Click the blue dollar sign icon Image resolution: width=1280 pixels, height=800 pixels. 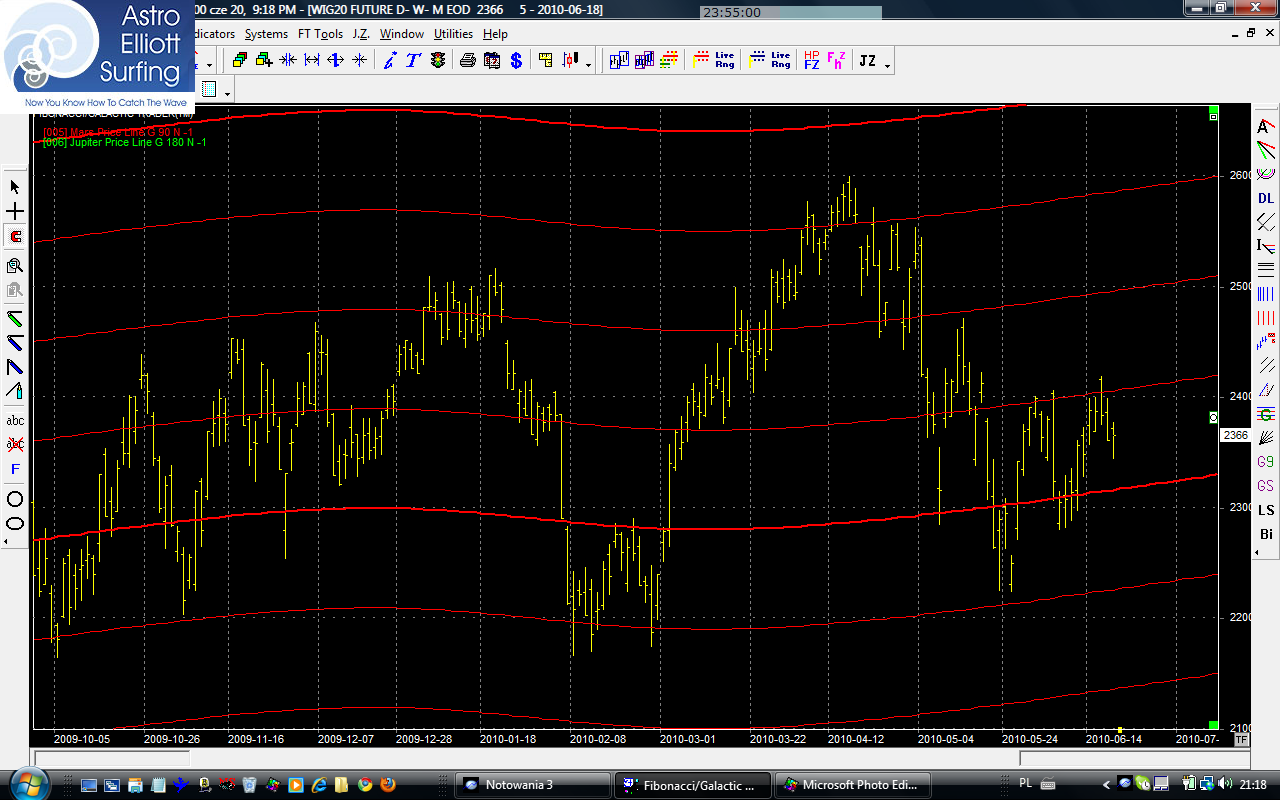click(x=516, y=60)
